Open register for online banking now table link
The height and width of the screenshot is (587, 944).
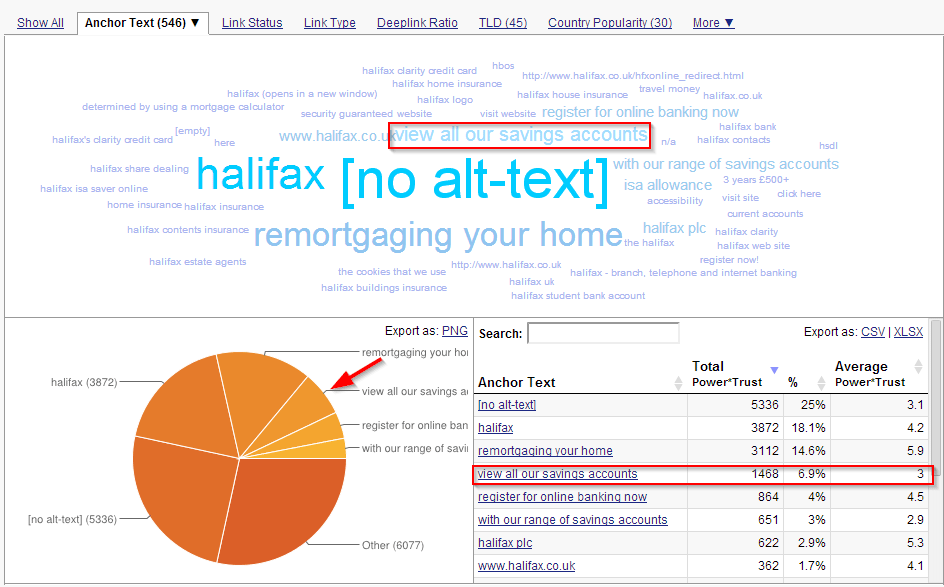click(x=562, y=497)
